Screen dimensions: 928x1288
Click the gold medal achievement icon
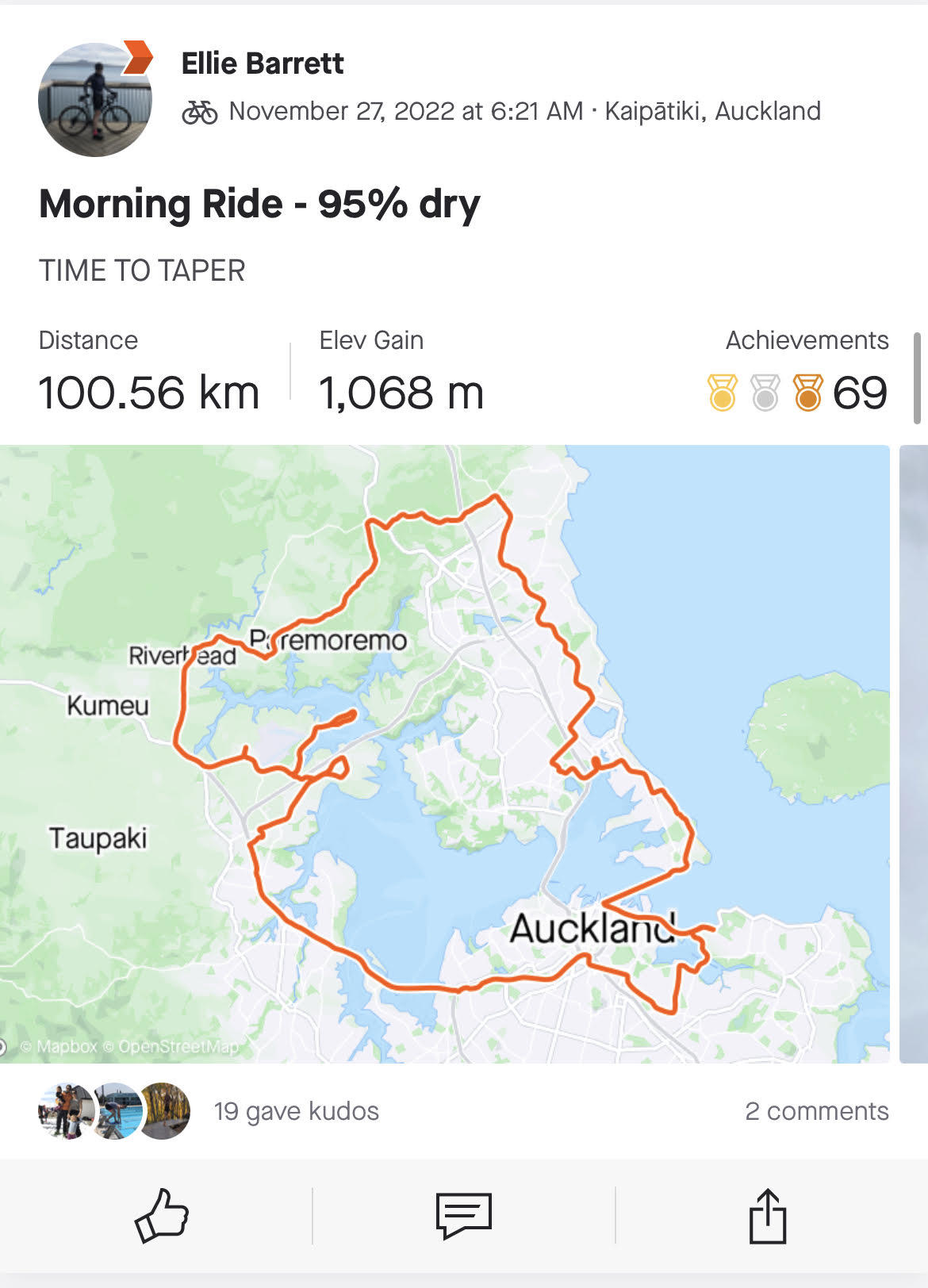click(722, 393)
